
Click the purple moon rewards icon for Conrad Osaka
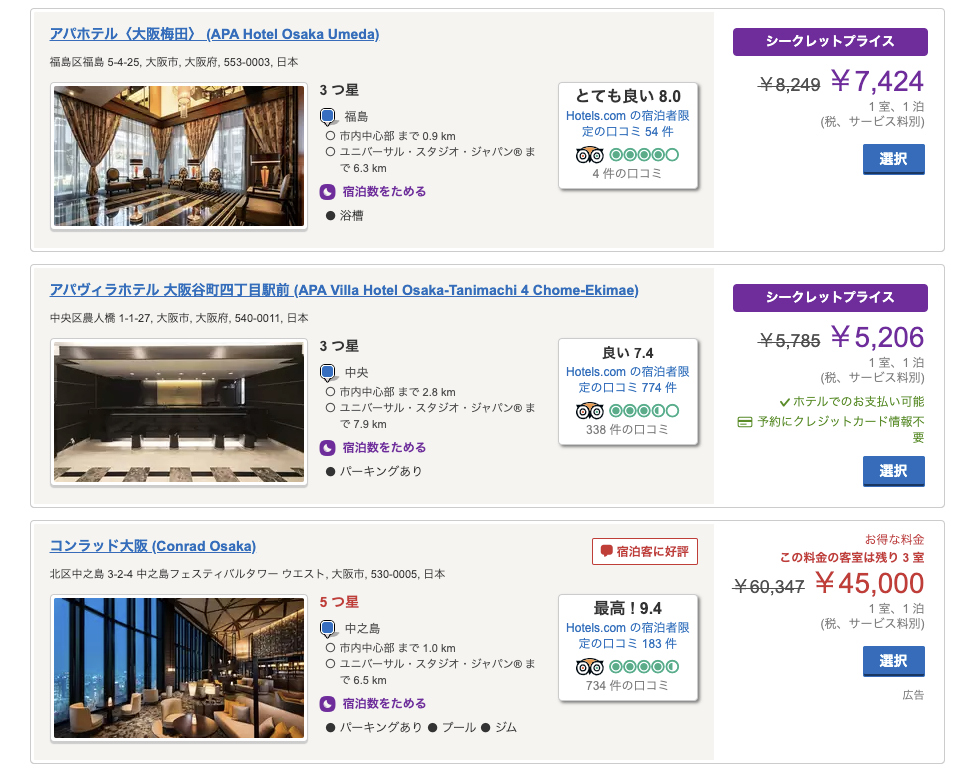click(x=327, y=704)
